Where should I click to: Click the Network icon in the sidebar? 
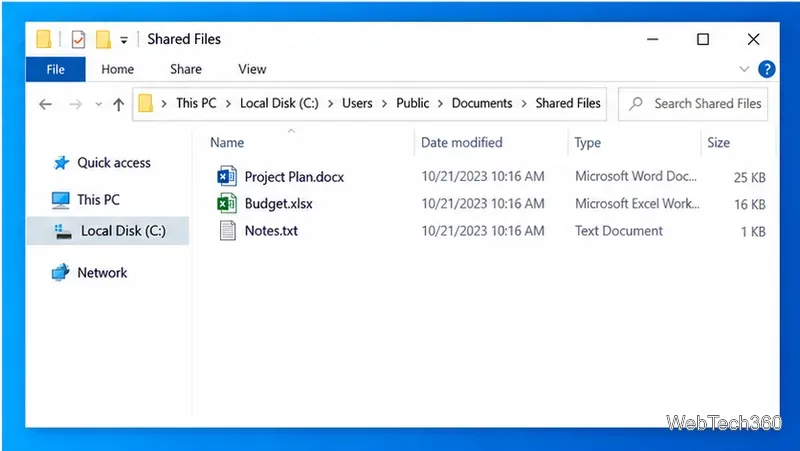coord(60,272)
